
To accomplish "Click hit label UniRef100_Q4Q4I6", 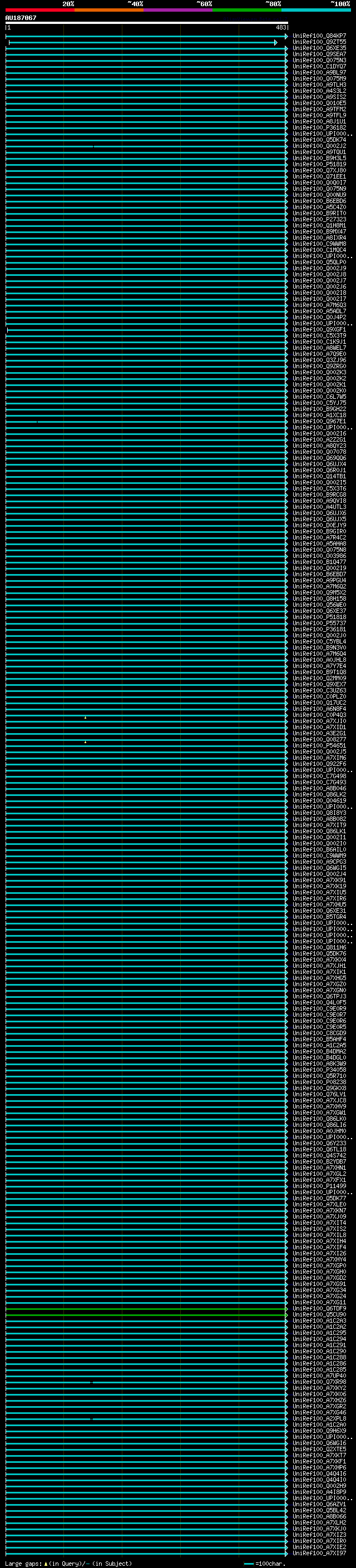I will point(319,1473).
